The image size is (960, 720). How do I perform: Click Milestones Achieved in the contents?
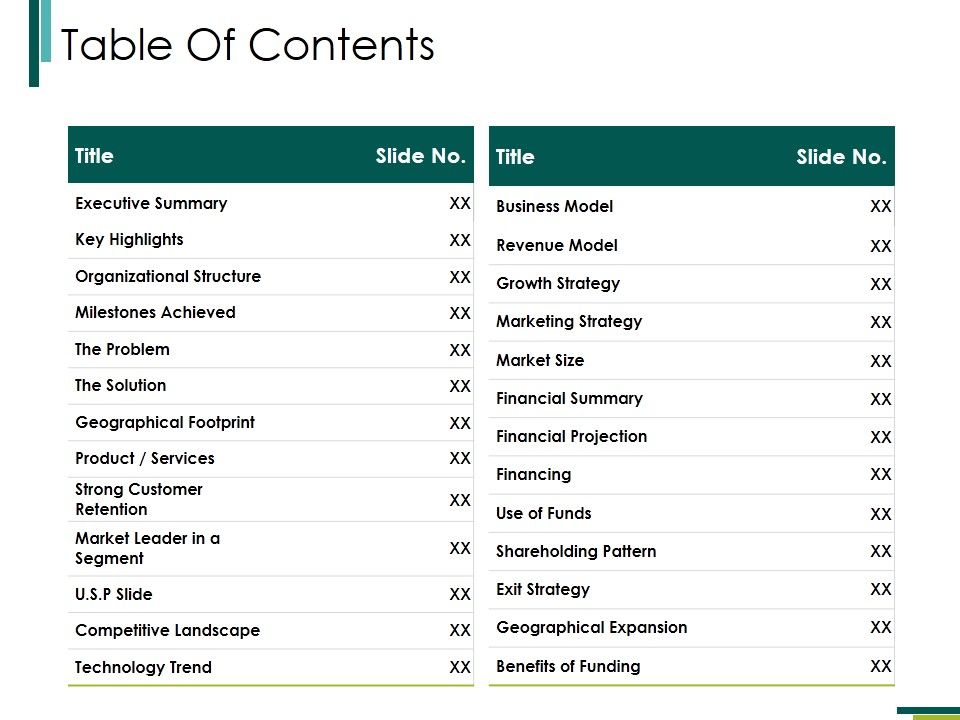click(155, 313)
